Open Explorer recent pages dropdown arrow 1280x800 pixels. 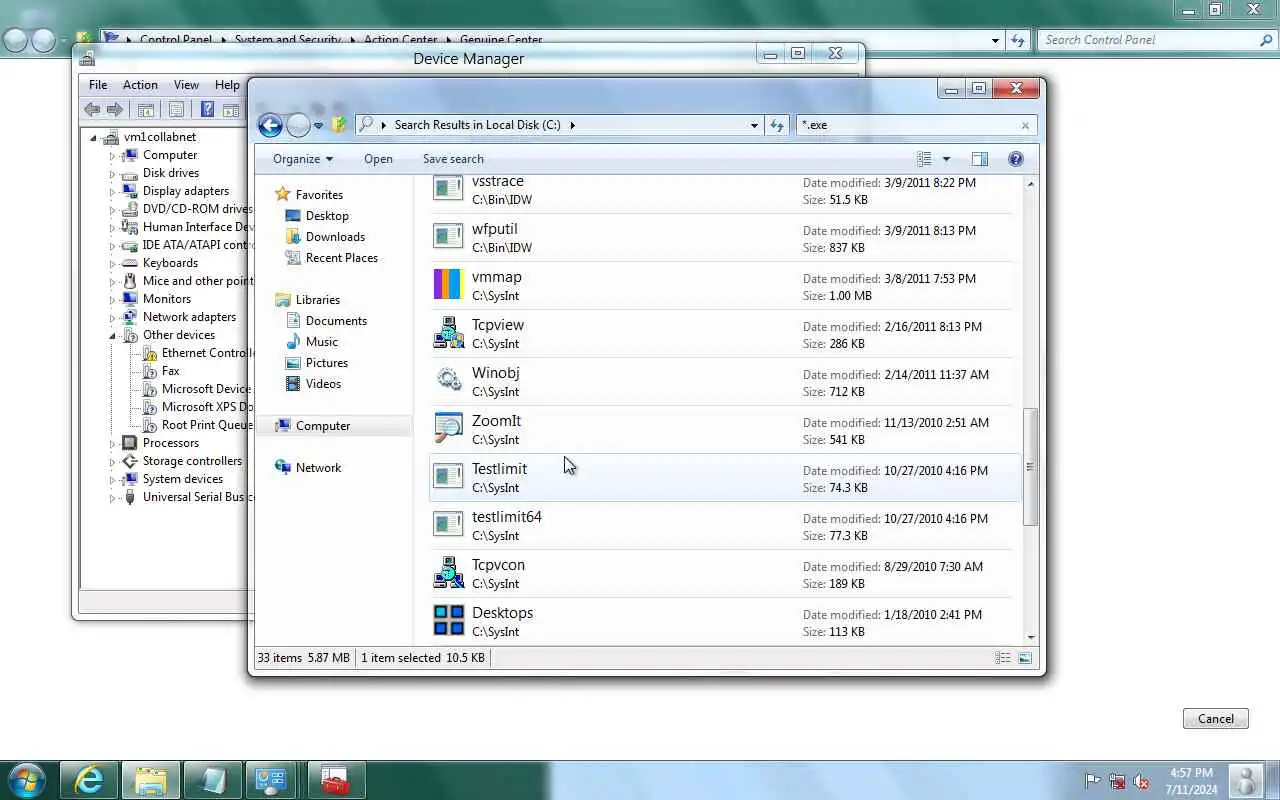click(318, 125)
